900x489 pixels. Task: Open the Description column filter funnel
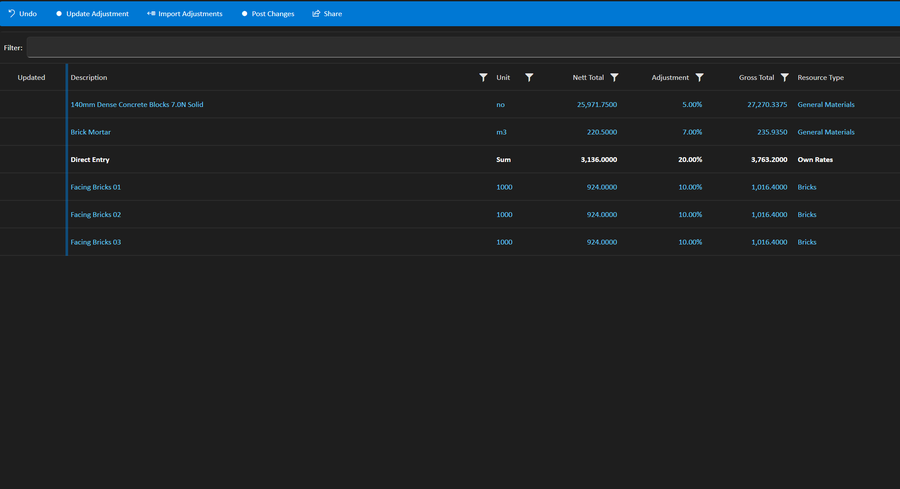coord(483,77)
